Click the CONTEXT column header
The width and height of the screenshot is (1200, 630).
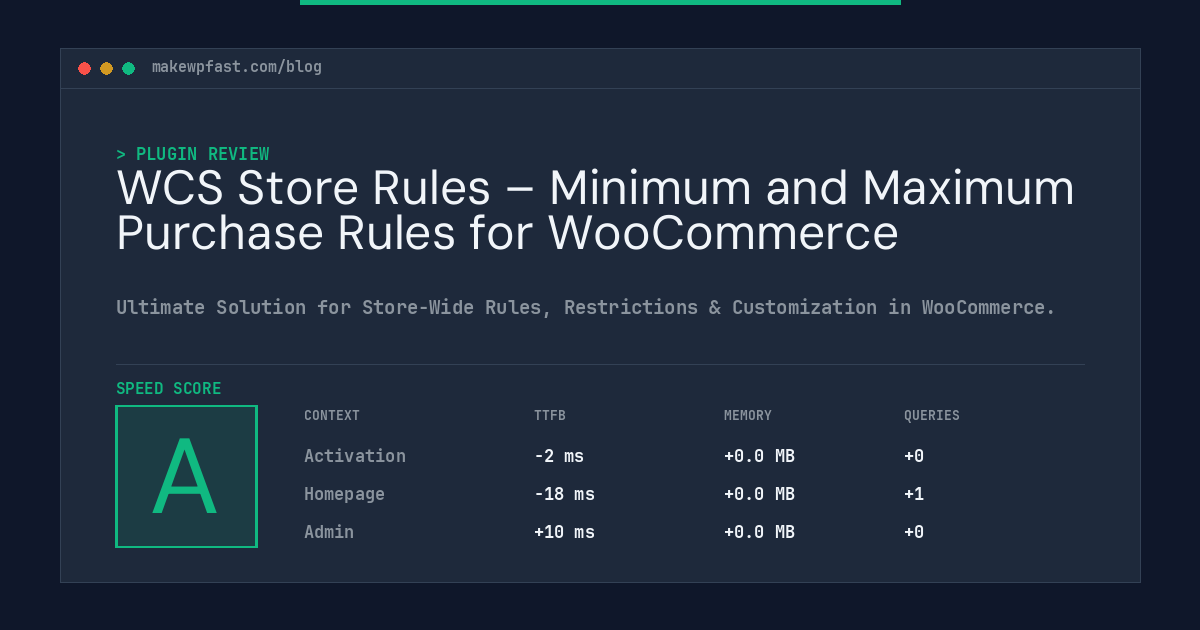click(x=332, y=416)
